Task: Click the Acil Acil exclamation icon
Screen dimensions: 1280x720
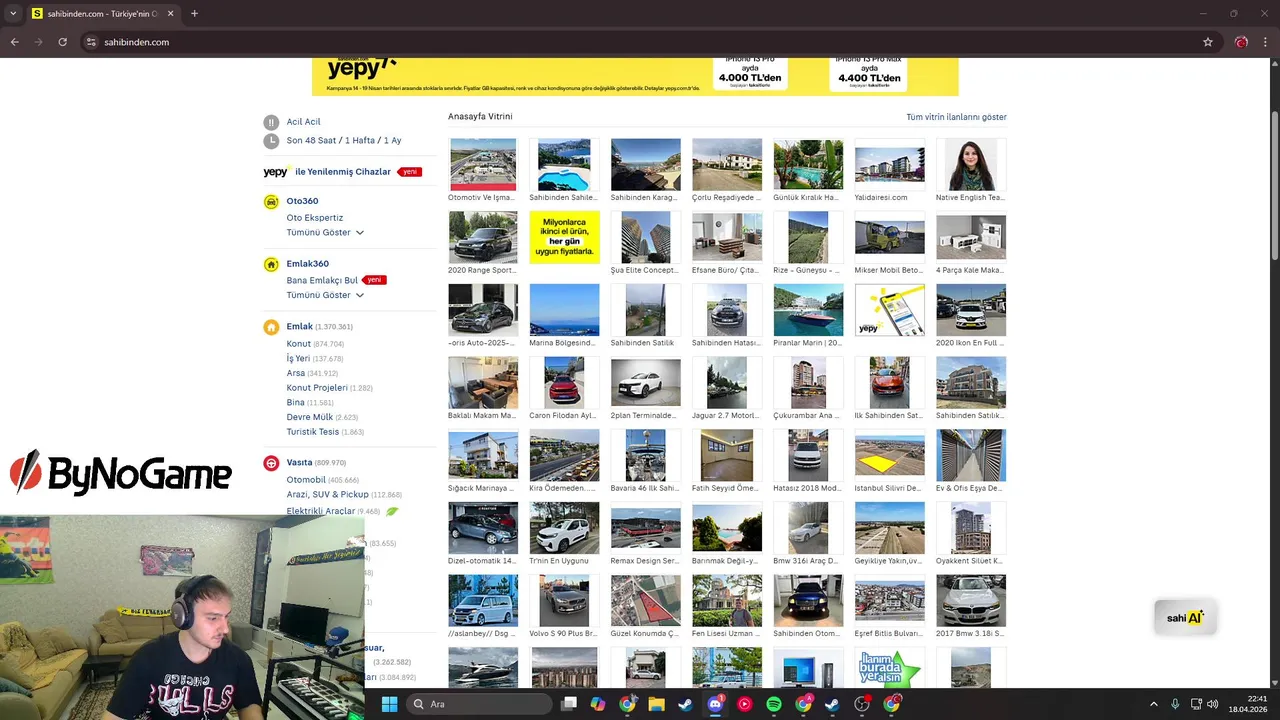Action: point(271,122)
